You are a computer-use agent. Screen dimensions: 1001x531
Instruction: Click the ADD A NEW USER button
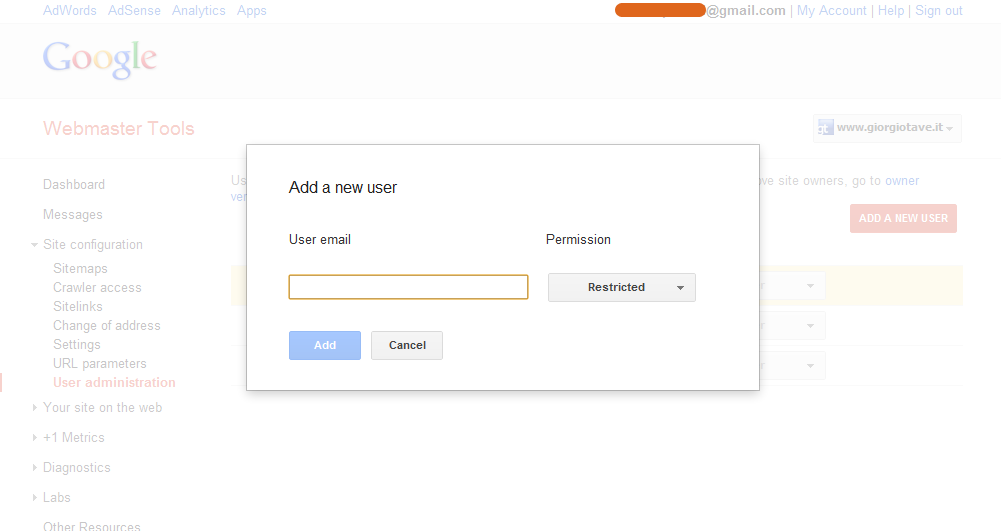903,219
